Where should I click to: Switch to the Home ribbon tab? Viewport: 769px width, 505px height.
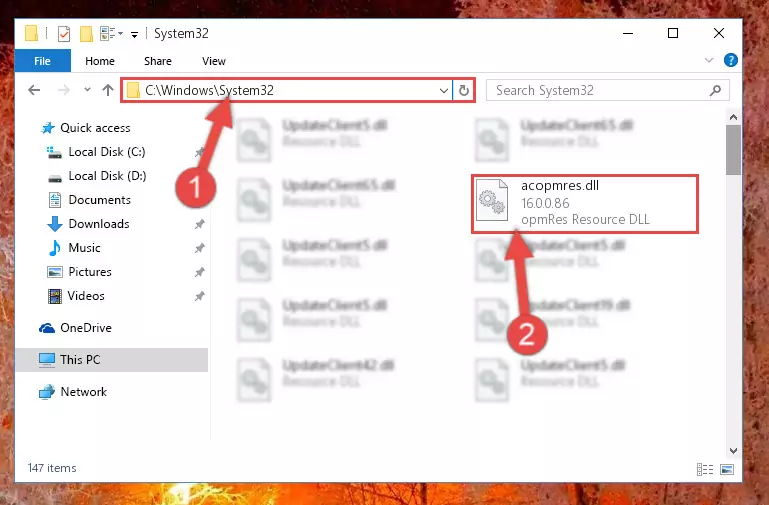[100, 61]
